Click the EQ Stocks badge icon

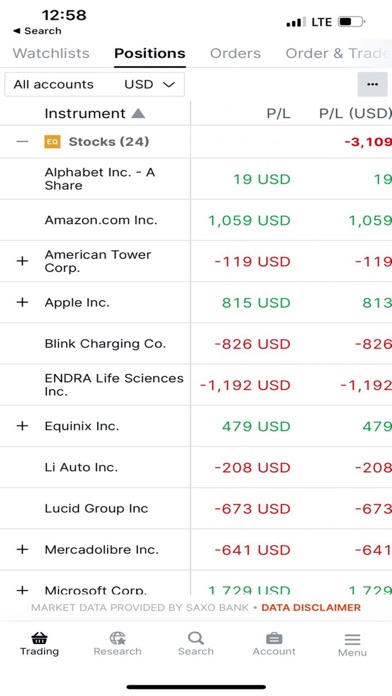[52, 142]
